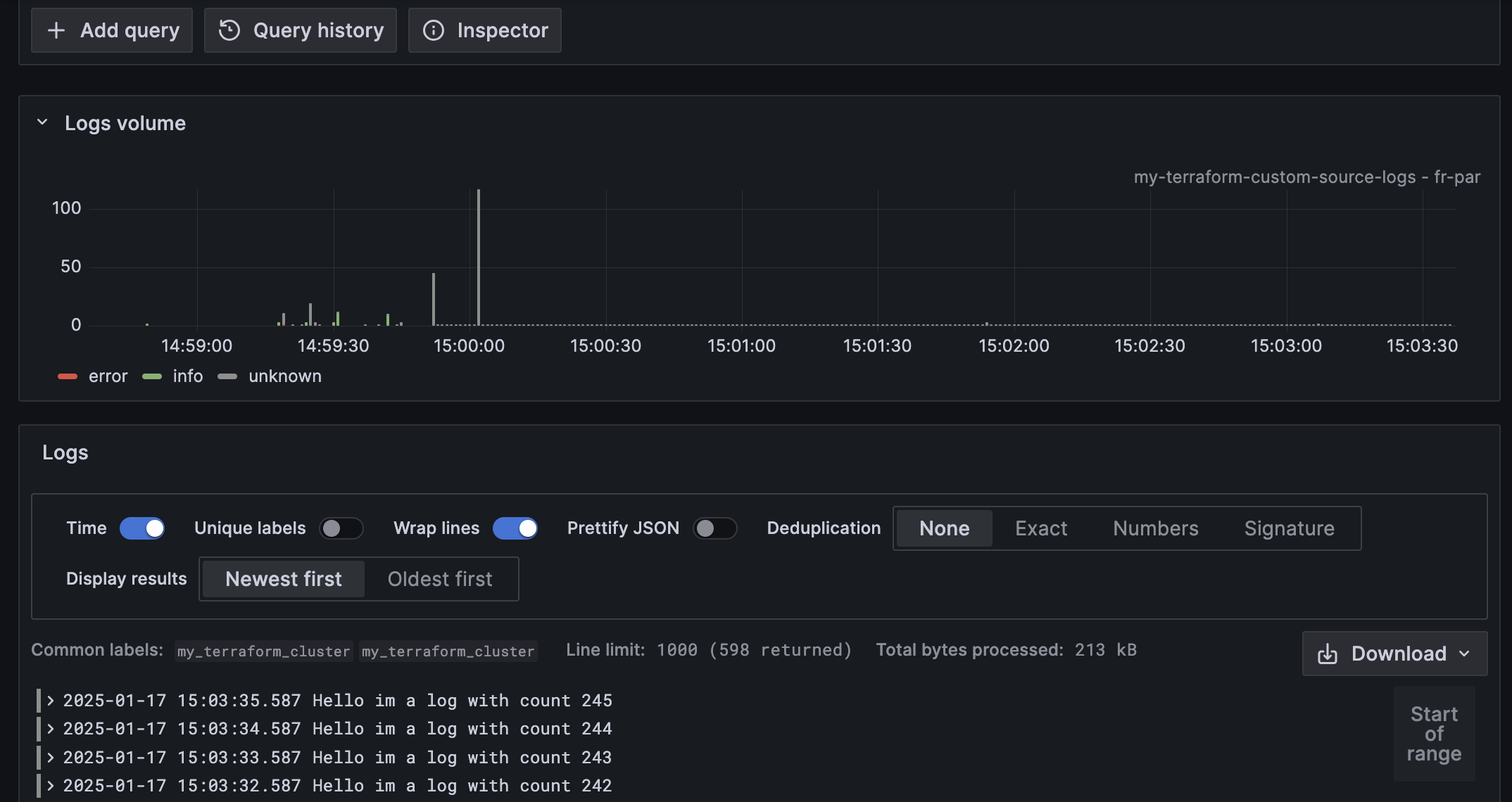Switch display results to Oldest first

(x=440, y=579)
